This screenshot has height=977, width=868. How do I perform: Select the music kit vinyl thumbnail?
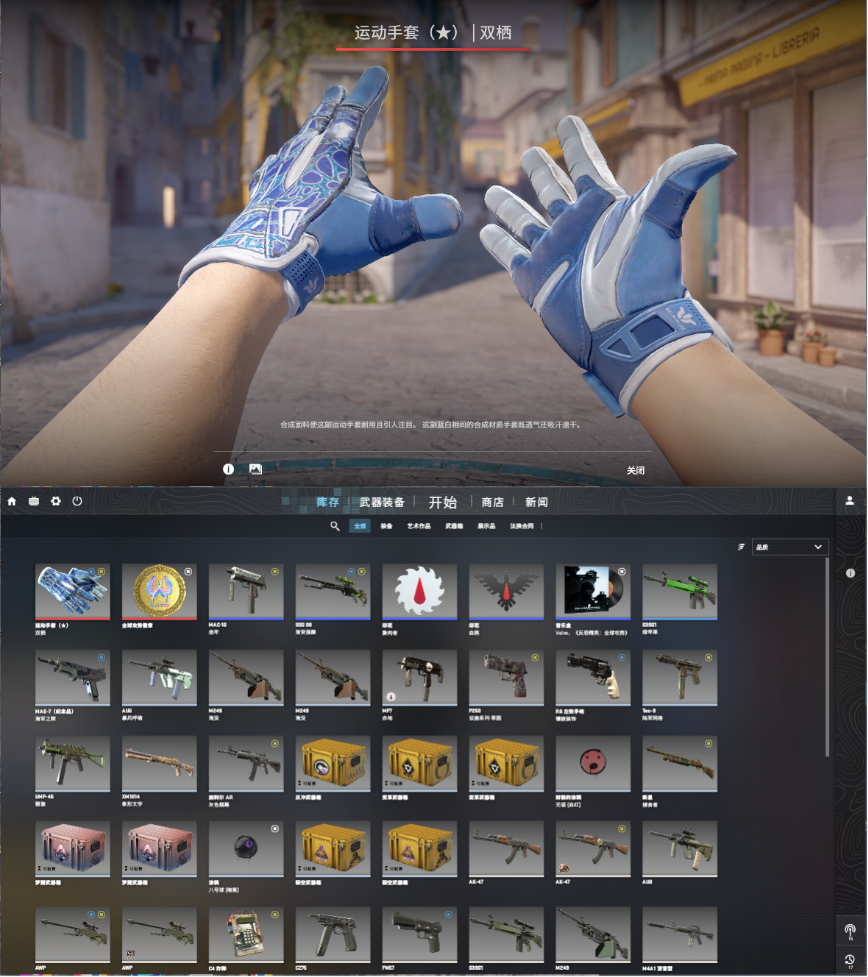pyautogui.click(x=593, y=591)
